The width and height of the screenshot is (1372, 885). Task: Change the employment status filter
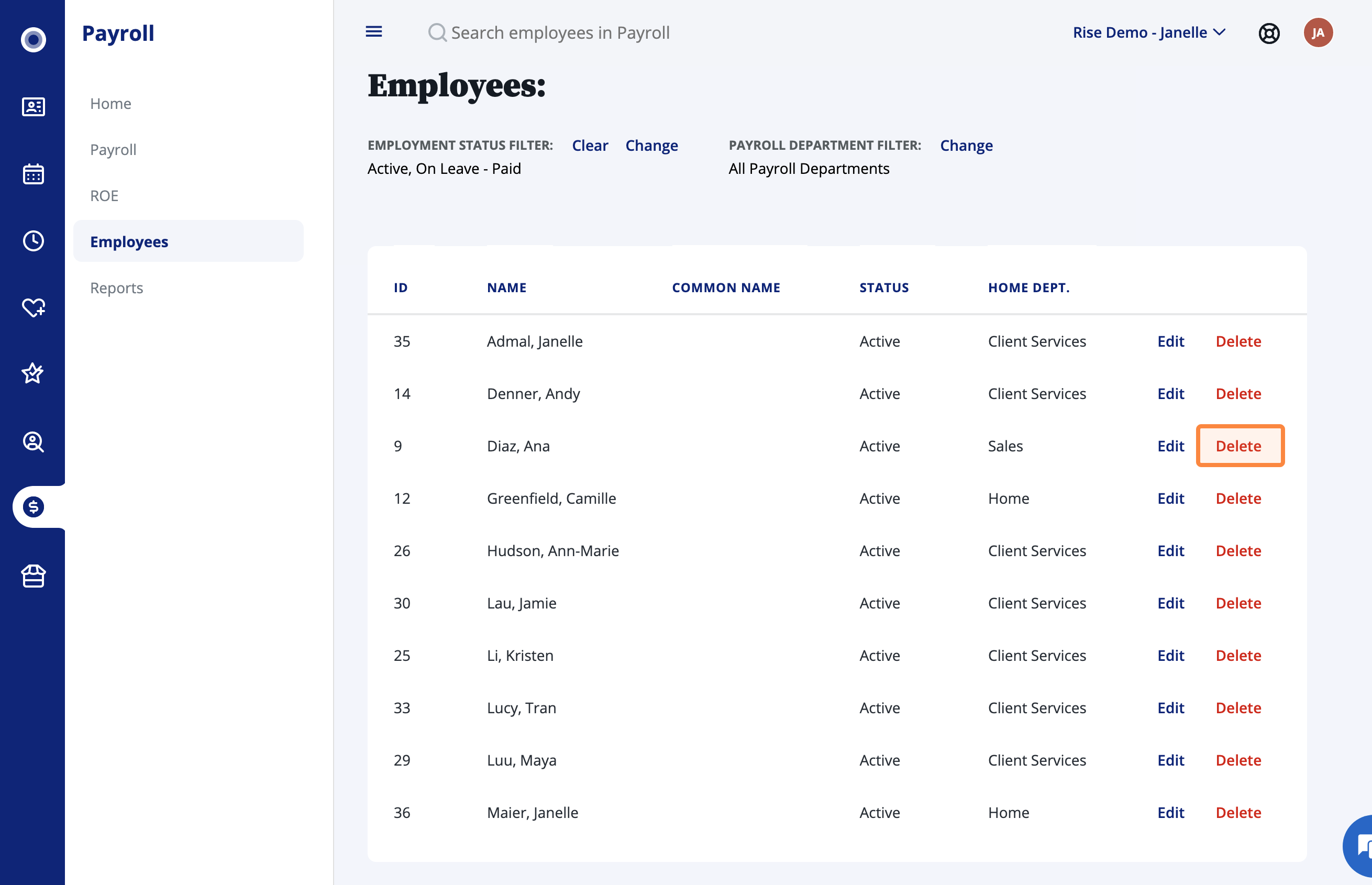click(651, 146)
